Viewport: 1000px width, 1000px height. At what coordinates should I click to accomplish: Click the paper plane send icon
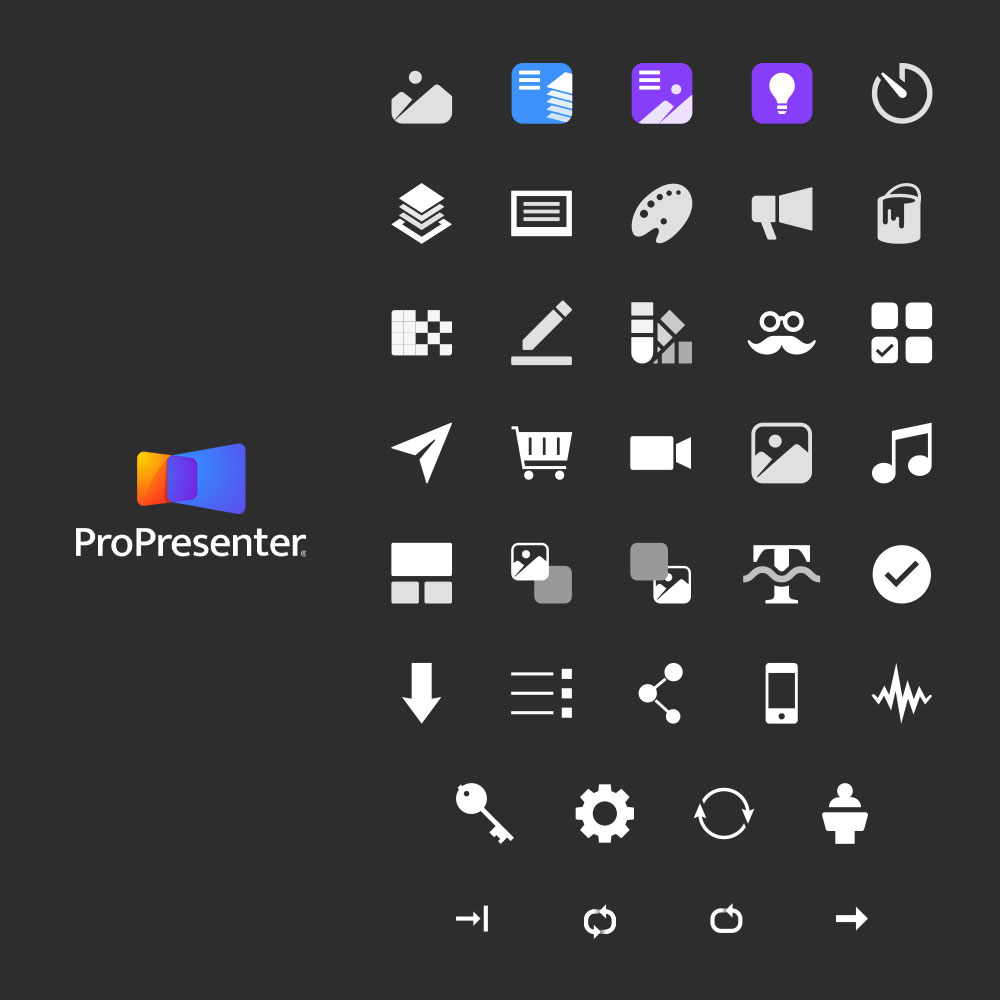(422, 452)
